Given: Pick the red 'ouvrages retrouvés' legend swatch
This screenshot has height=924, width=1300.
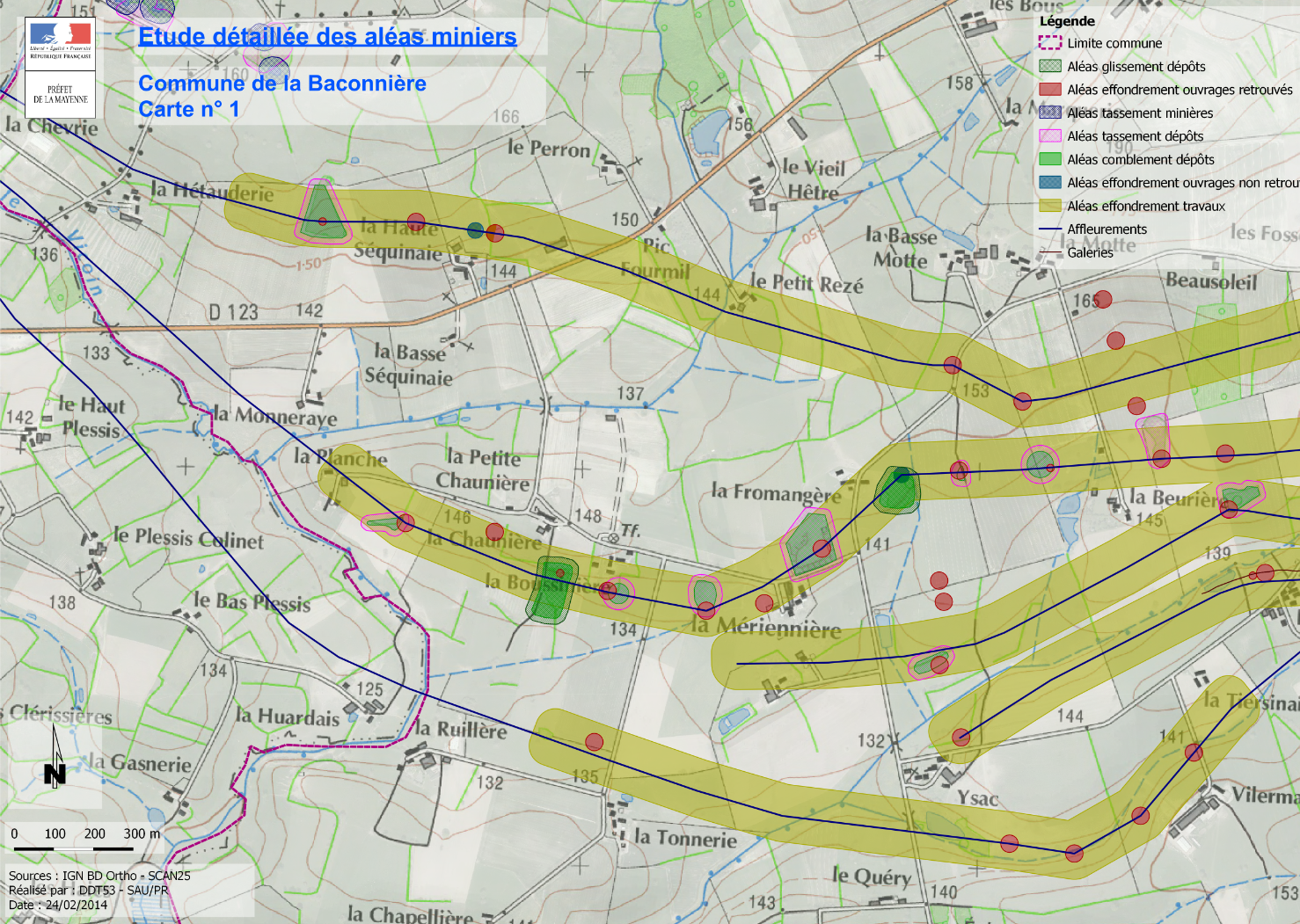Looking at the screenshot, I should pyautogui.click(x=1050, y=90).
